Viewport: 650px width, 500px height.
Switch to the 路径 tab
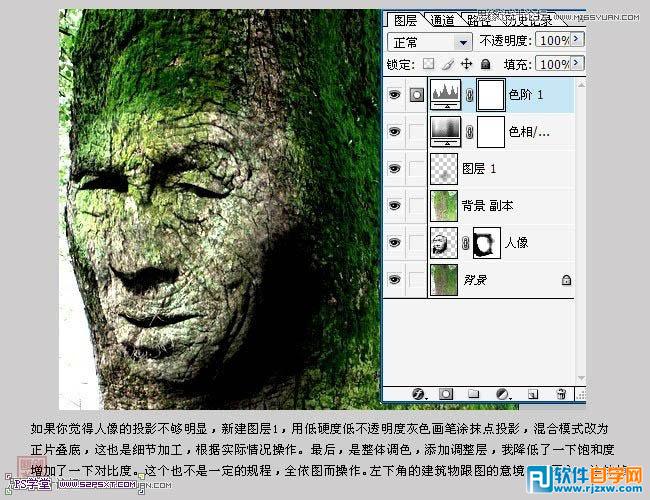[478, 20]
